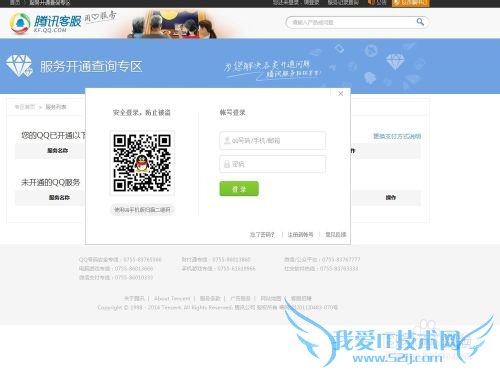The height and width of the screenshot is (373, 500).
Task: Click the diamond icon beside 服务开通查询专区
Action: tap(19, 66)
